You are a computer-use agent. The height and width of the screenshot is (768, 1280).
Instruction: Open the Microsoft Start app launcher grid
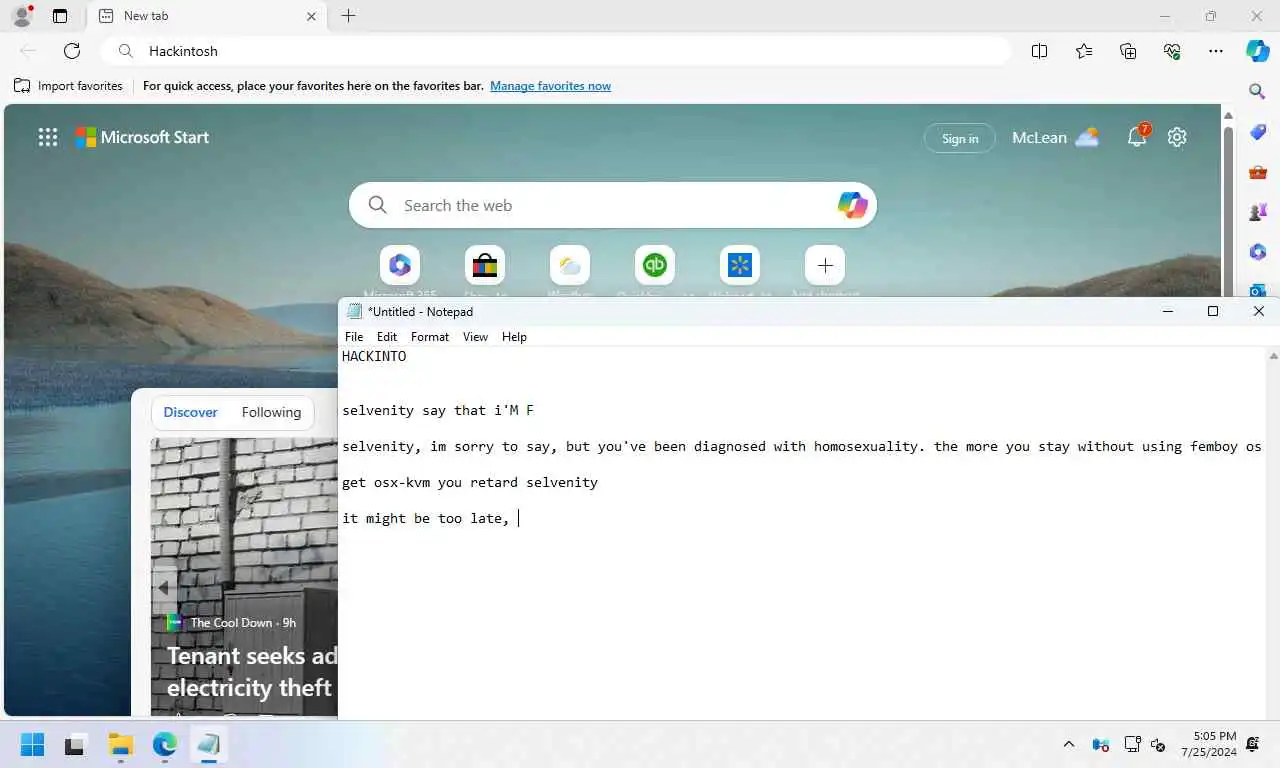48,137
